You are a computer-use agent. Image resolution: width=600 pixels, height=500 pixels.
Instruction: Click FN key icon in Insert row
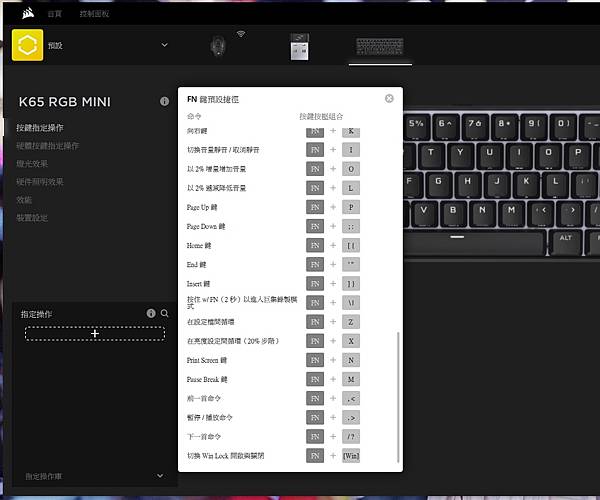(x=315, y=283)
